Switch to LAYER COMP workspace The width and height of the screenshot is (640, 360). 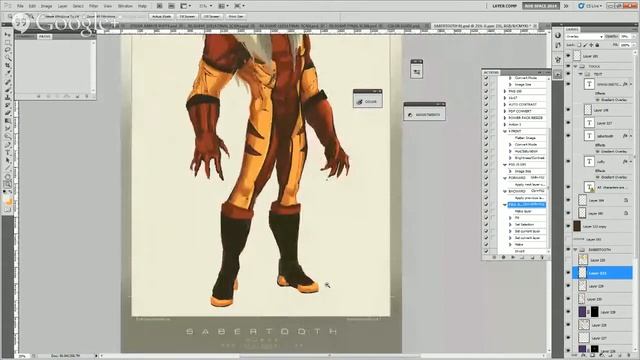click(x=505, y=6)
